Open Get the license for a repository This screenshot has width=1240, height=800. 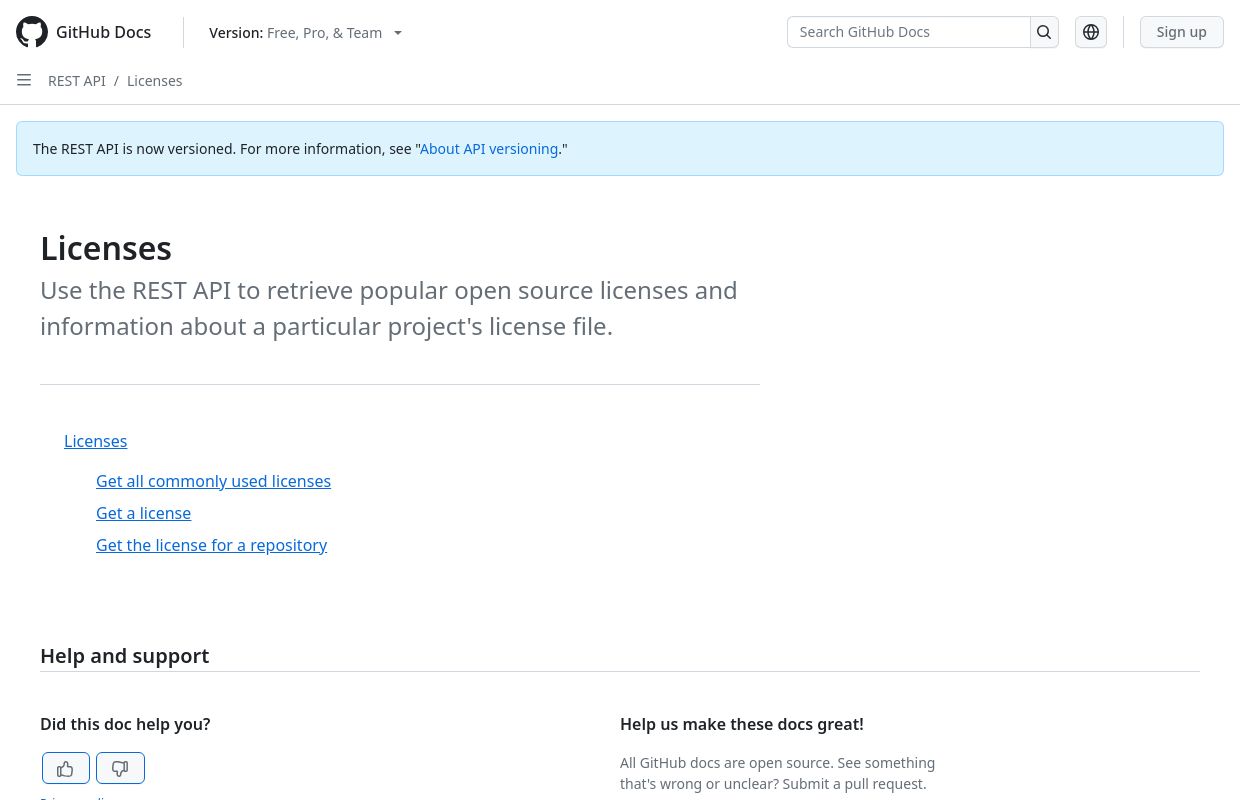(x=211, y=545)
